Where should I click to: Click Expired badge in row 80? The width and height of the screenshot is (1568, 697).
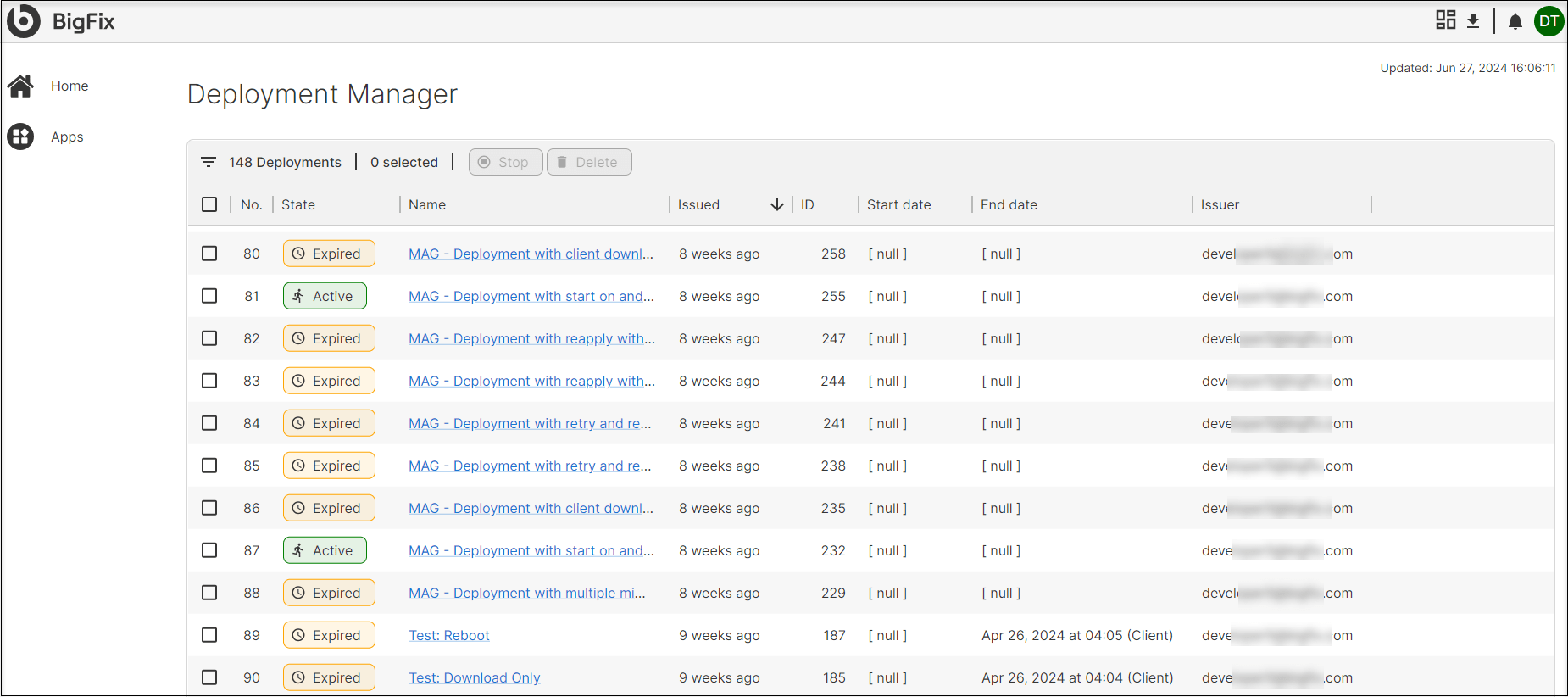click(329, 254)
